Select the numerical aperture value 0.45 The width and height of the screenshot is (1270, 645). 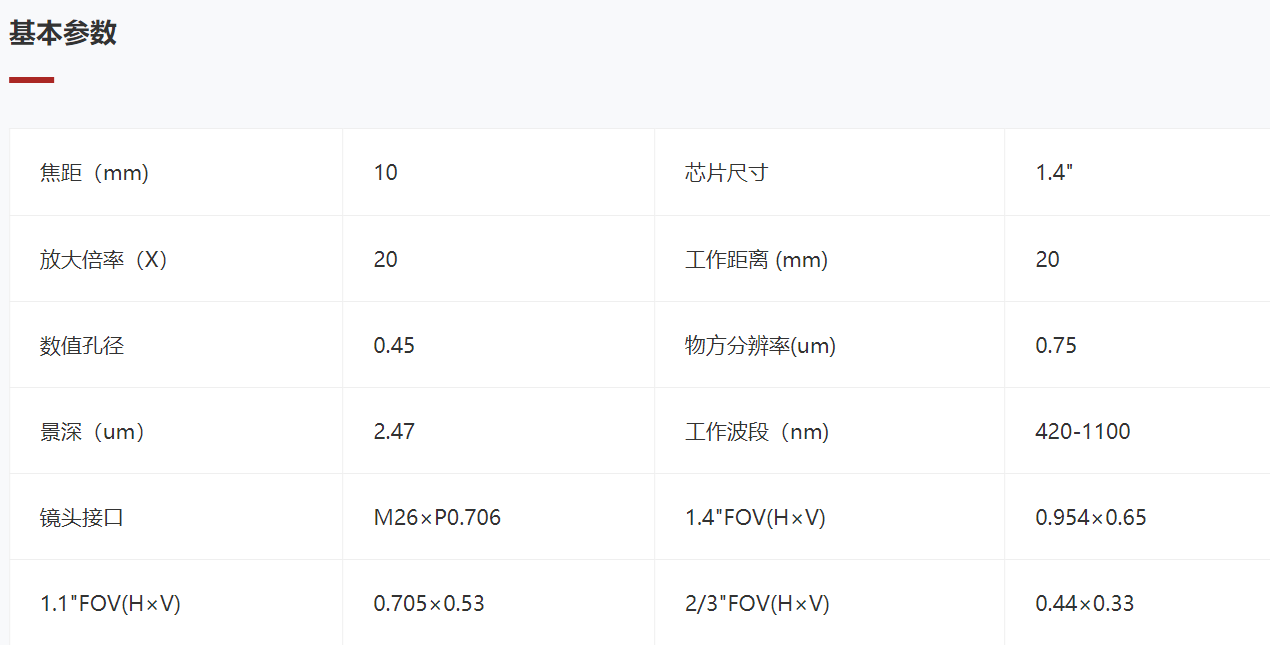point(394,346)
